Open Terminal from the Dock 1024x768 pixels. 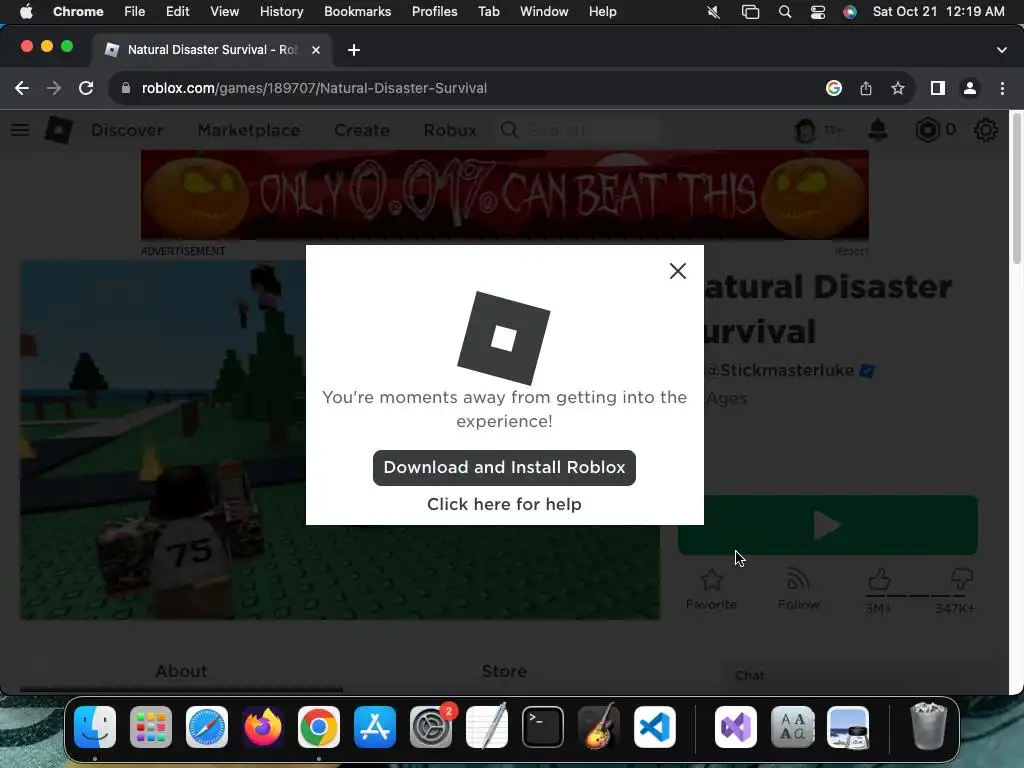point(543,727)
